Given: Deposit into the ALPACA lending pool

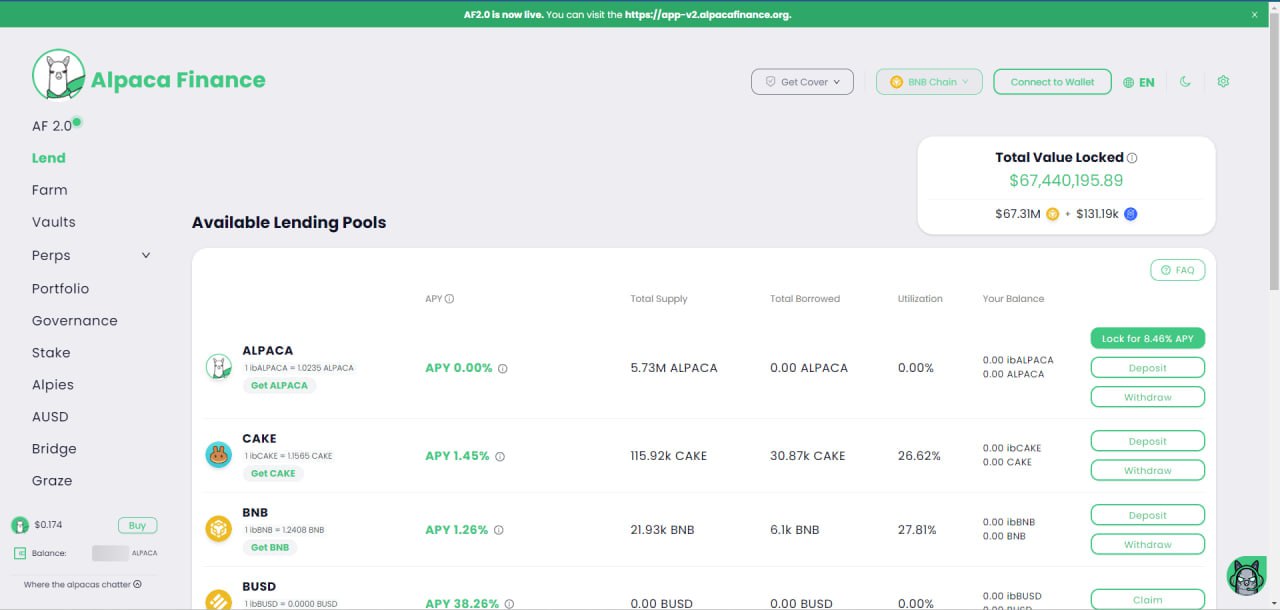Looking at the screenshot, I should 1147,368.
